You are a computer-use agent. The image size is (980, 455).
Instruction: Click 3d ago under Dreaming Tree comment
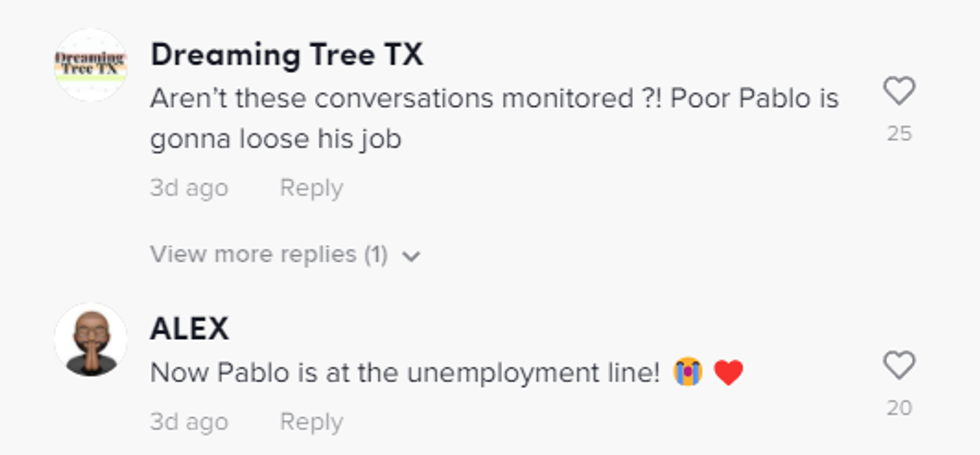(189, 188)
